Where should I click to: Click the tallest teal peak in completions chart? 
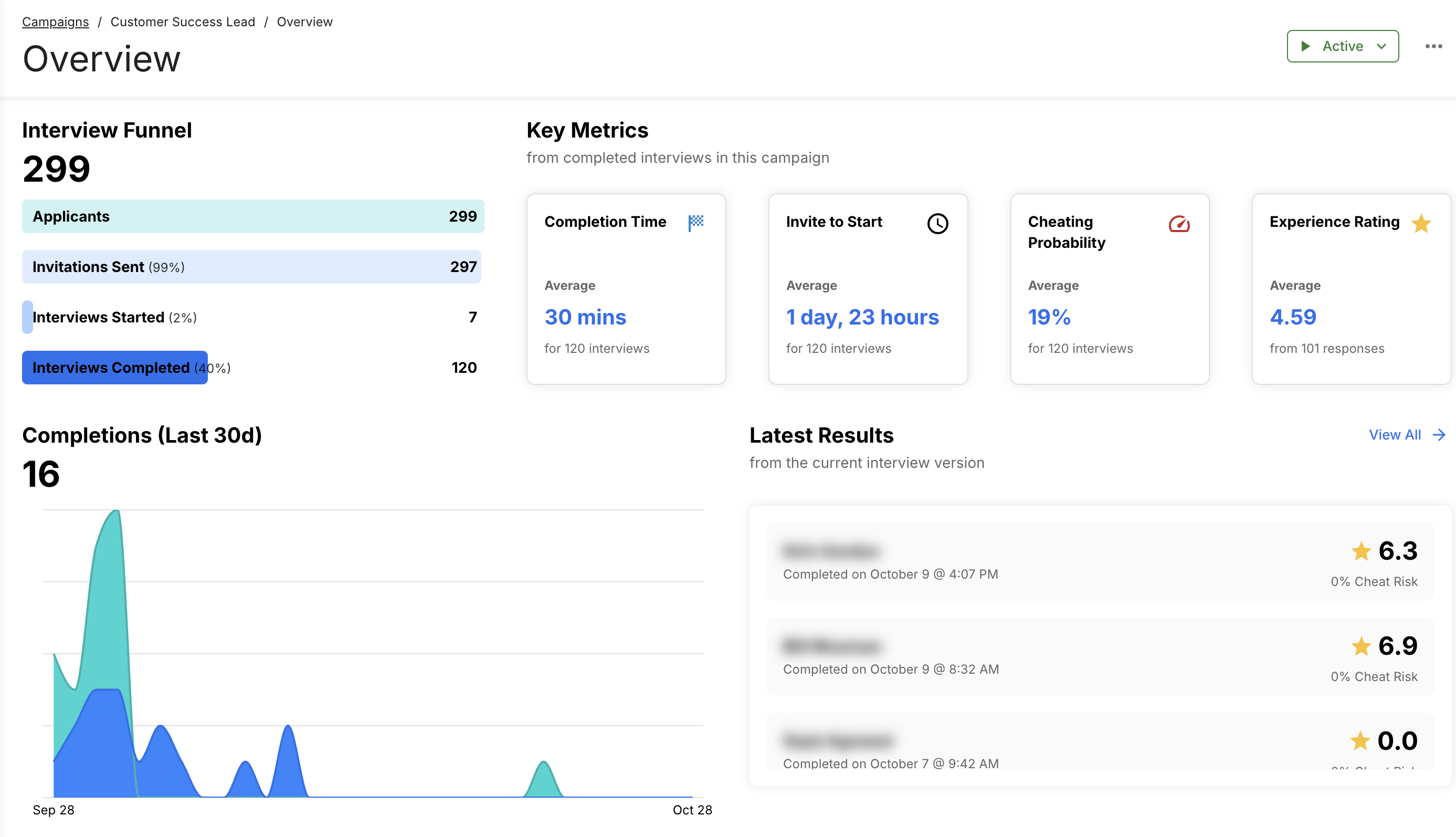tap(115, 514)
